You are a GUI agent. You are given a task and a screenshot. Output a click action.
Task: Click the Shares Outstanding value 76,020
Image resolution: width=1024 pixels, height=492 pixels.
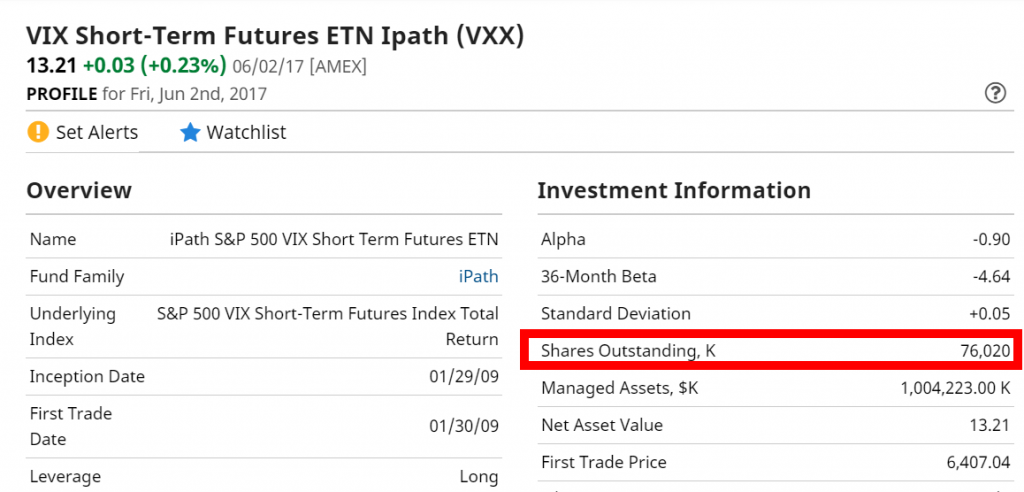(985, 351)
